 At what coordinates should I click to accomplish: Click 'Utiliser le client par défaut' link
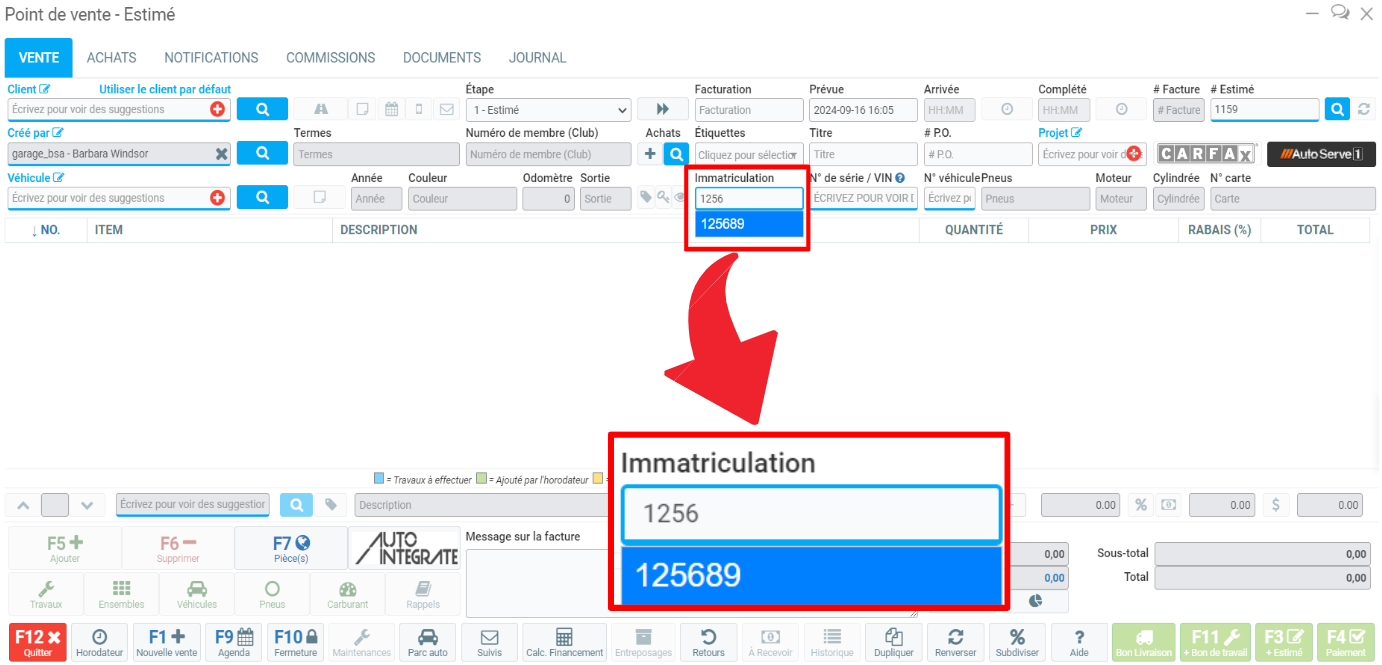(x=164, y=90)
